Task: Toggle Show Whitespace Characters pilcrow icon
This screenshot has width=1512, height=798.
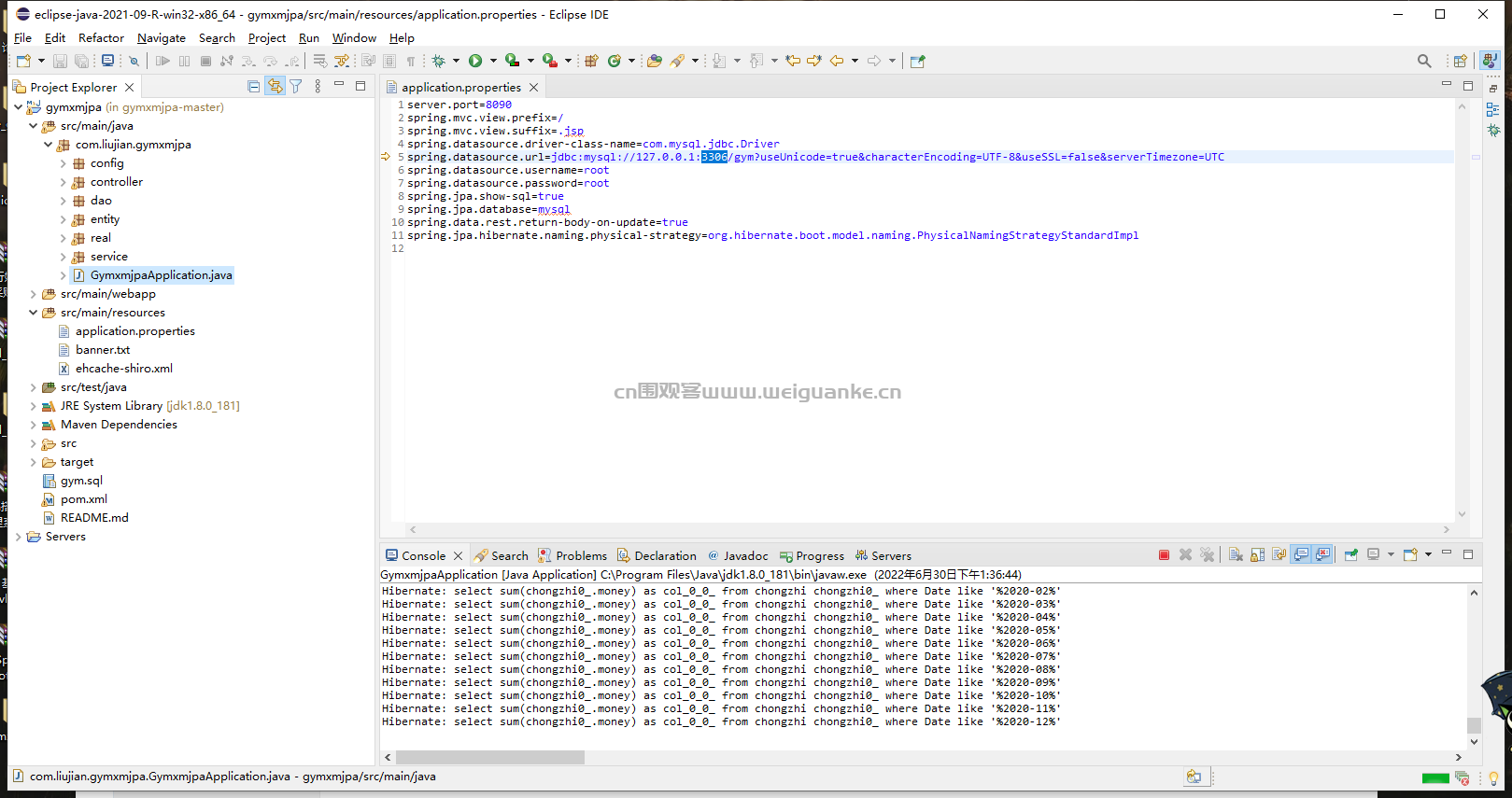Action: (x=410, y=61)
